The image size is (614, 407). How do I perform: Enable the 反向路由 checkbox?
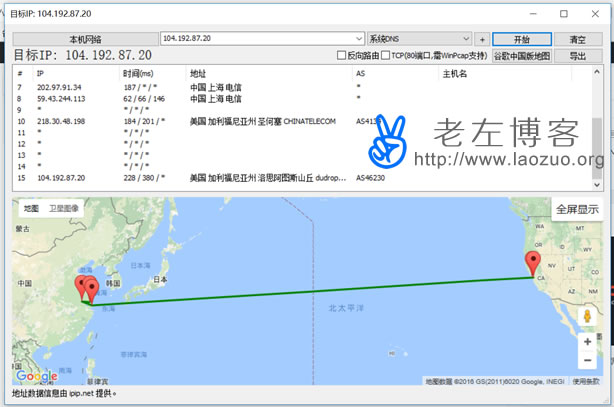click(x=342, y=56)
